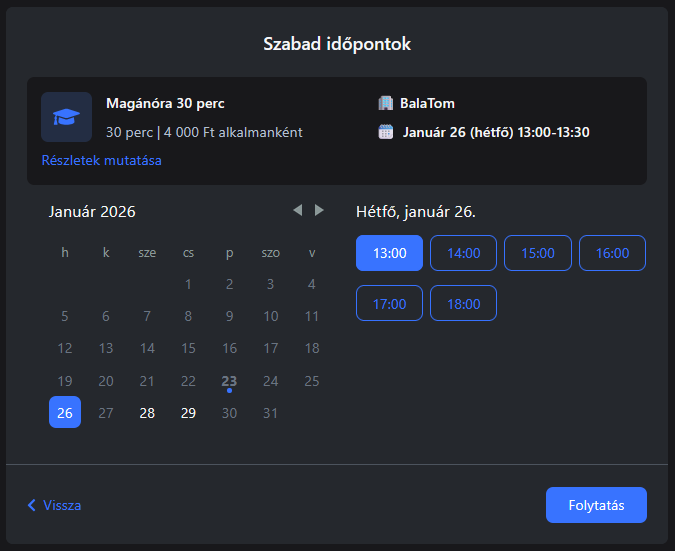Click the sze weekday column header
Image resolution: width=675 pixels, height=551 pixels.
147,253
